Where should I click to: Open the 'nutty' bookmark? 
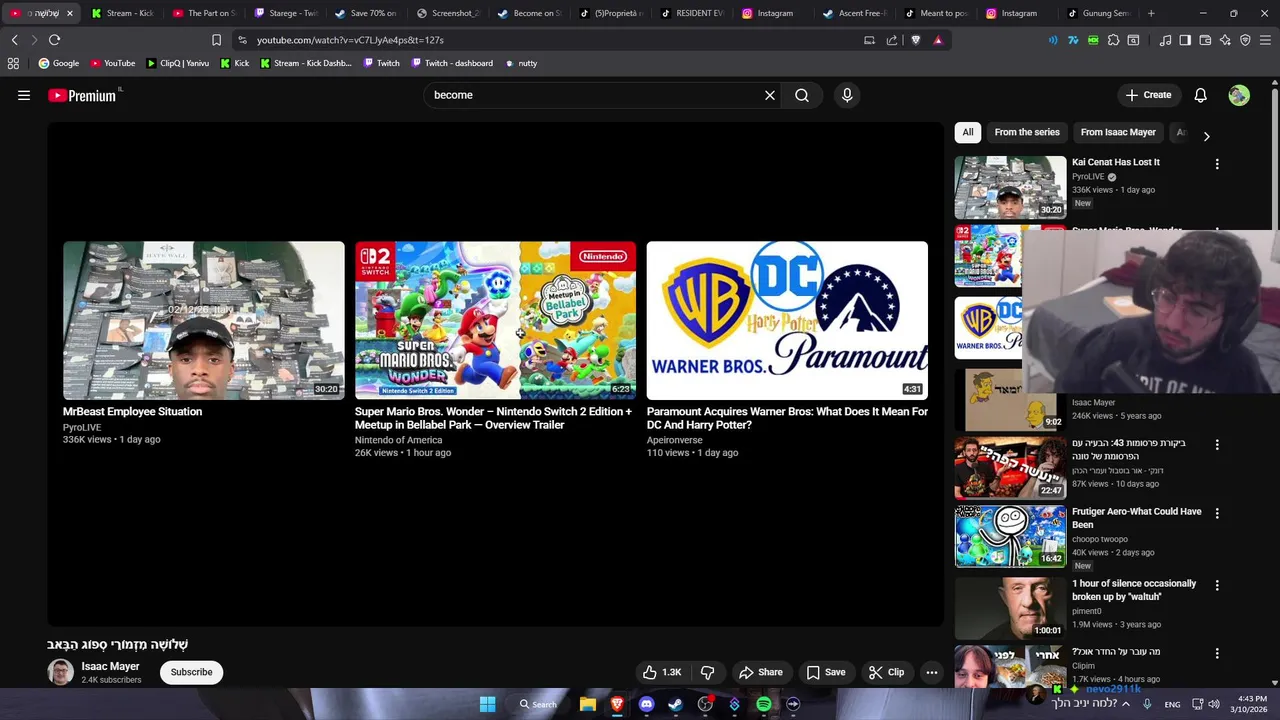coord(521,63)
